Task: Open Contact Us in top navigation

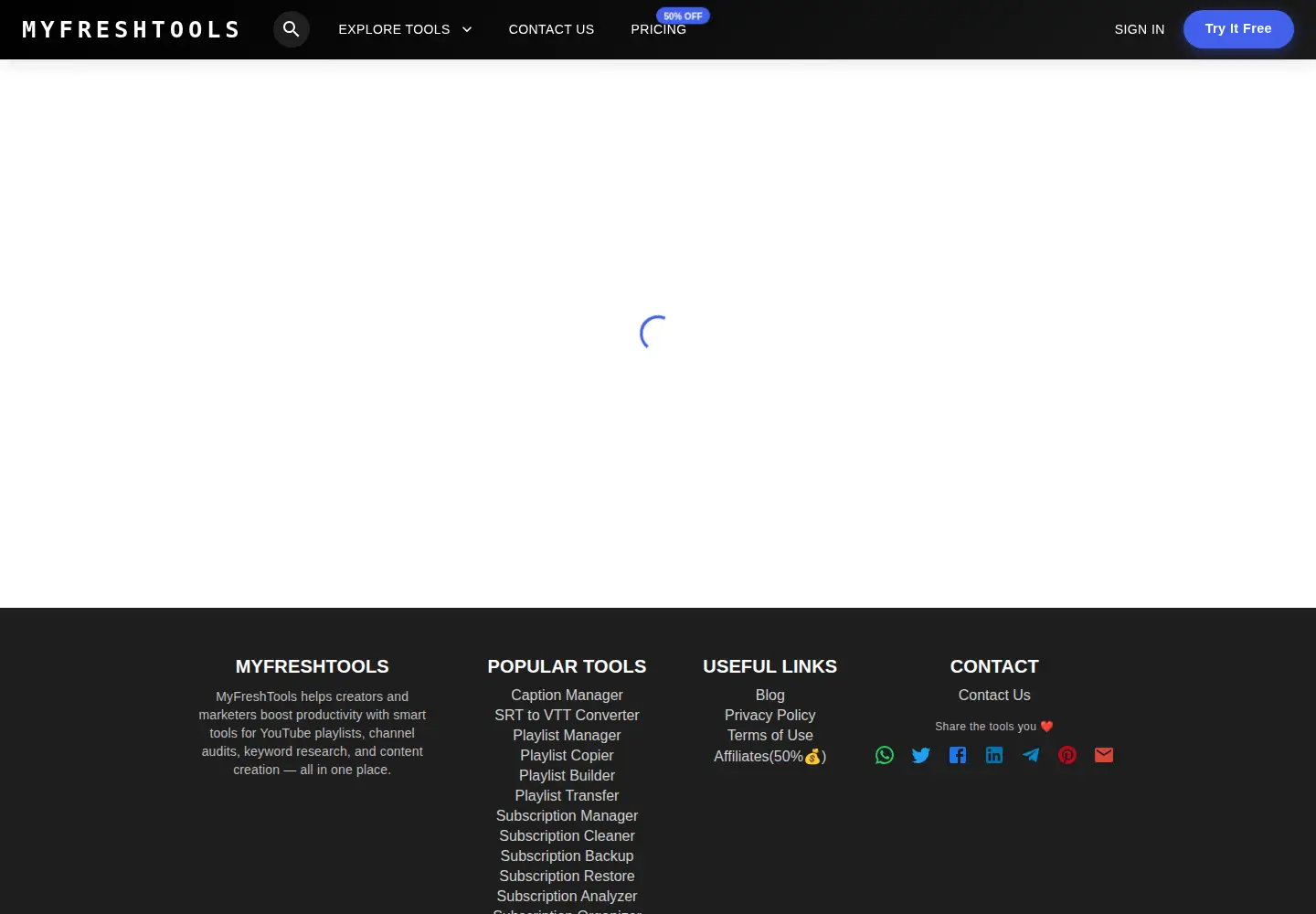Action: pyautogui.click(x=551, y=29)
